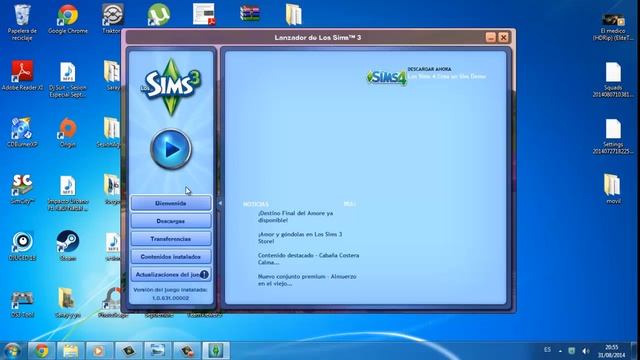Select the WinRAR archive icon on the desktop

coord(250,14)
